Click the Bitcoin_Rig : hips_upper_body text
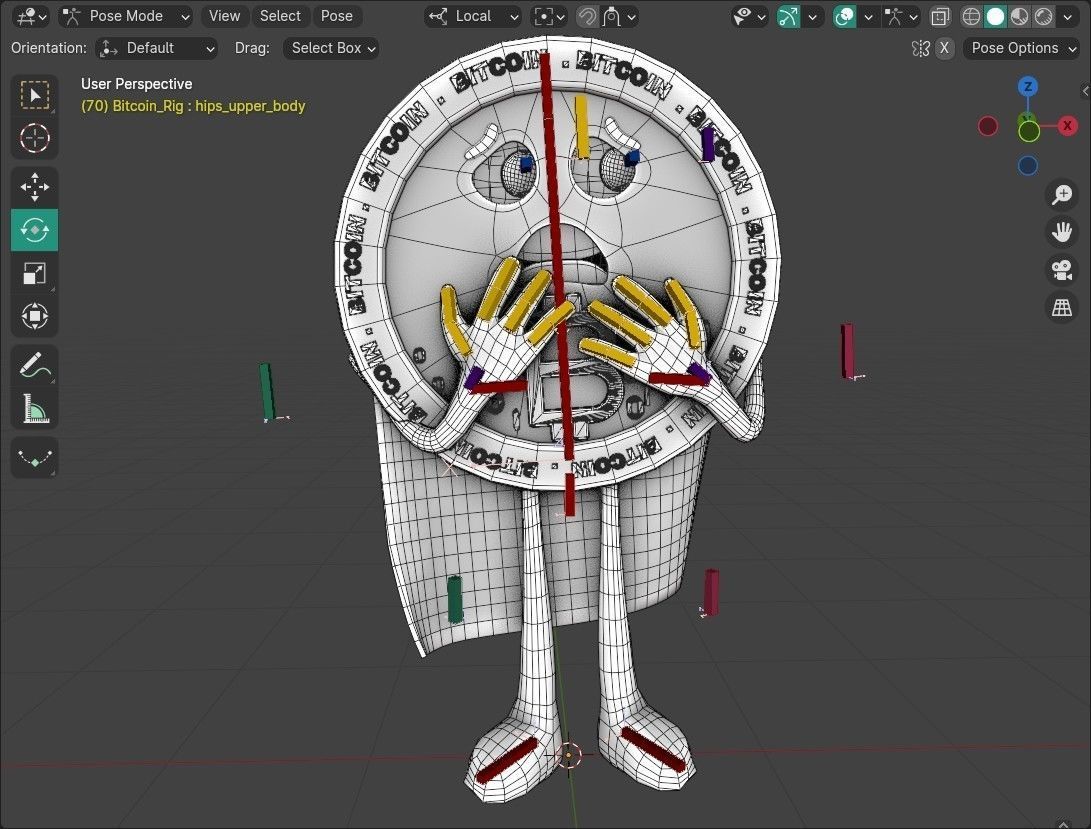This screenshot has width=1091, height=829. point(193,106)
